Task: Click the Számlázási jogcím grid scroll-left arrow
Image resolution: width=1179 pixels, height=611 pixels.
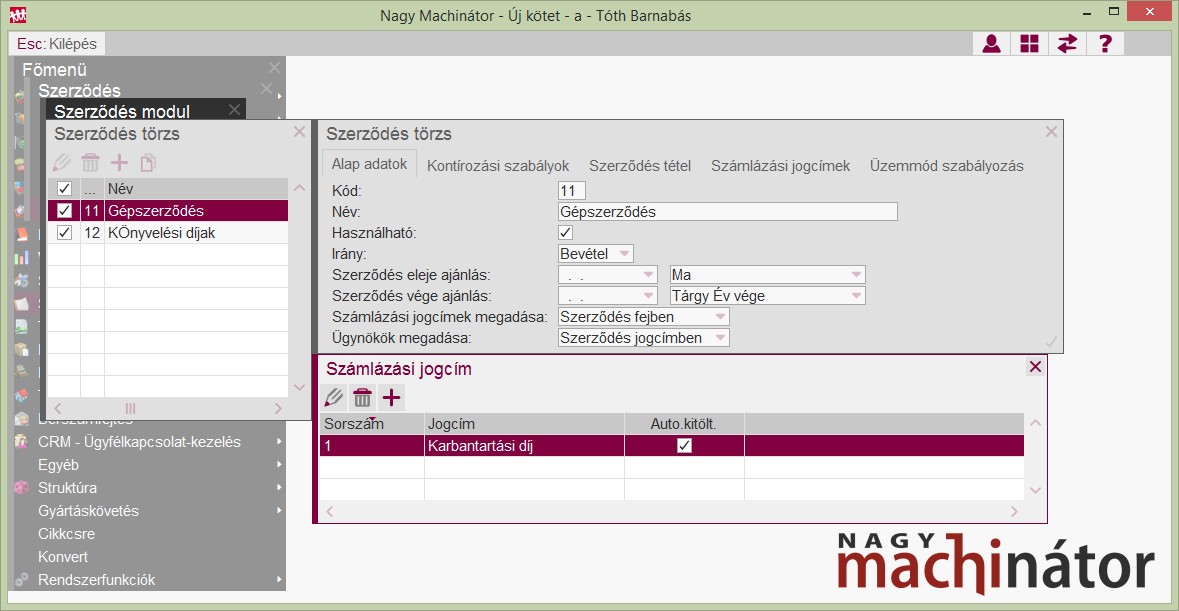Action: point(329,512)
